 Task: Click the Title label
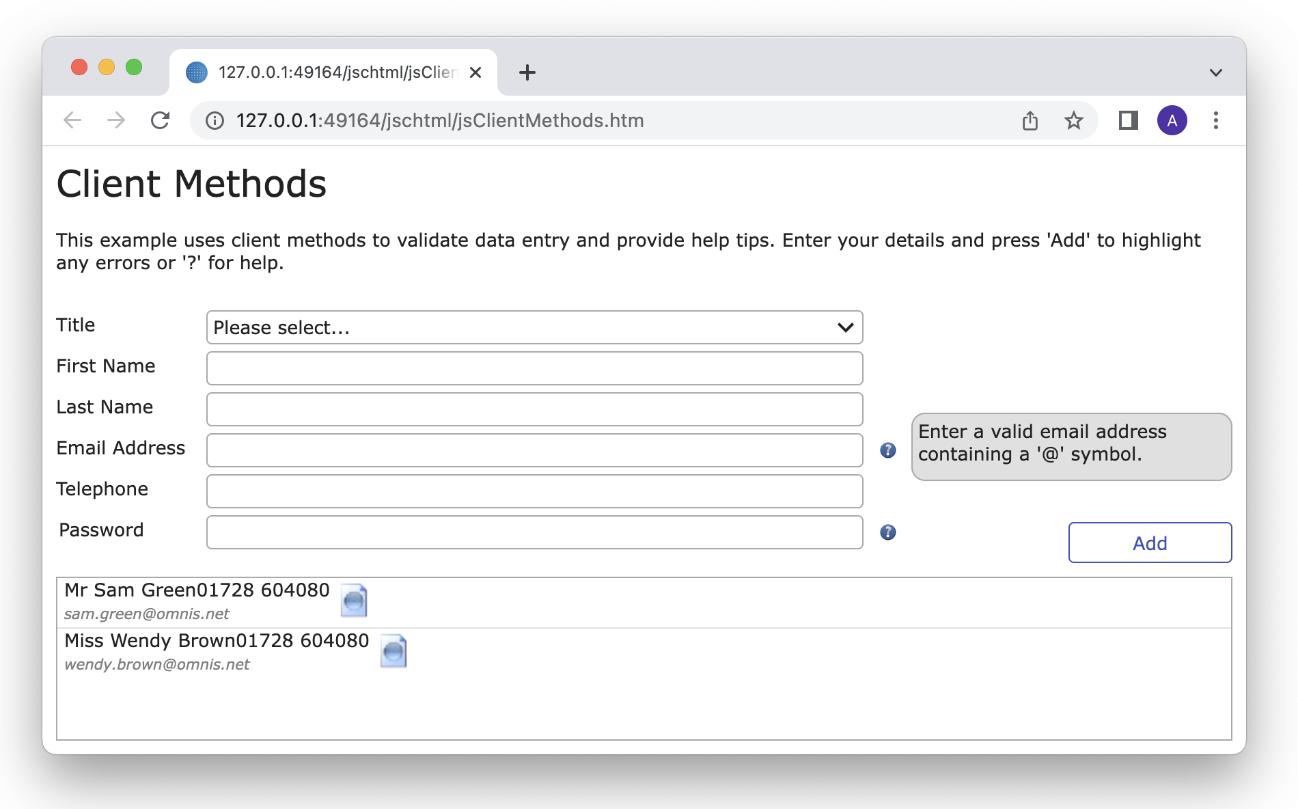(x=76, y=325)
